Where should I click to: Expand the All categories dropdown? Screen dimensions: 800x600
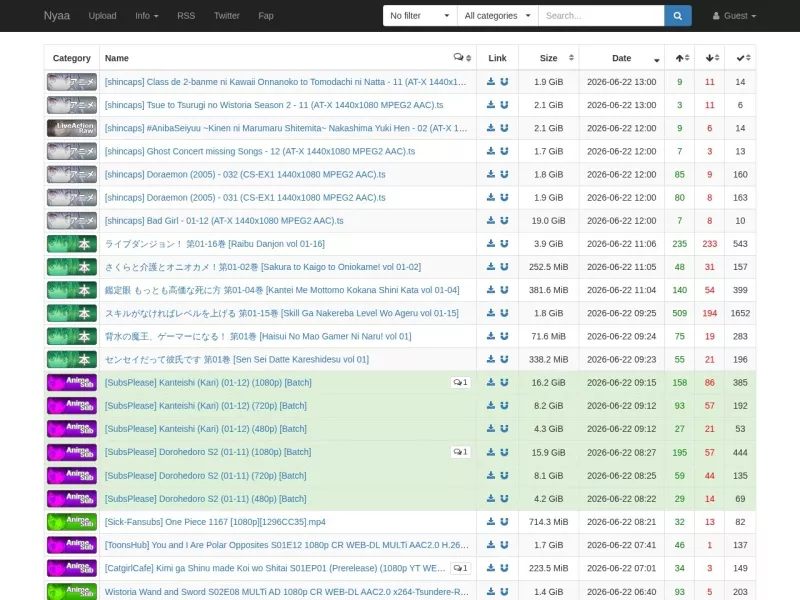497,16
